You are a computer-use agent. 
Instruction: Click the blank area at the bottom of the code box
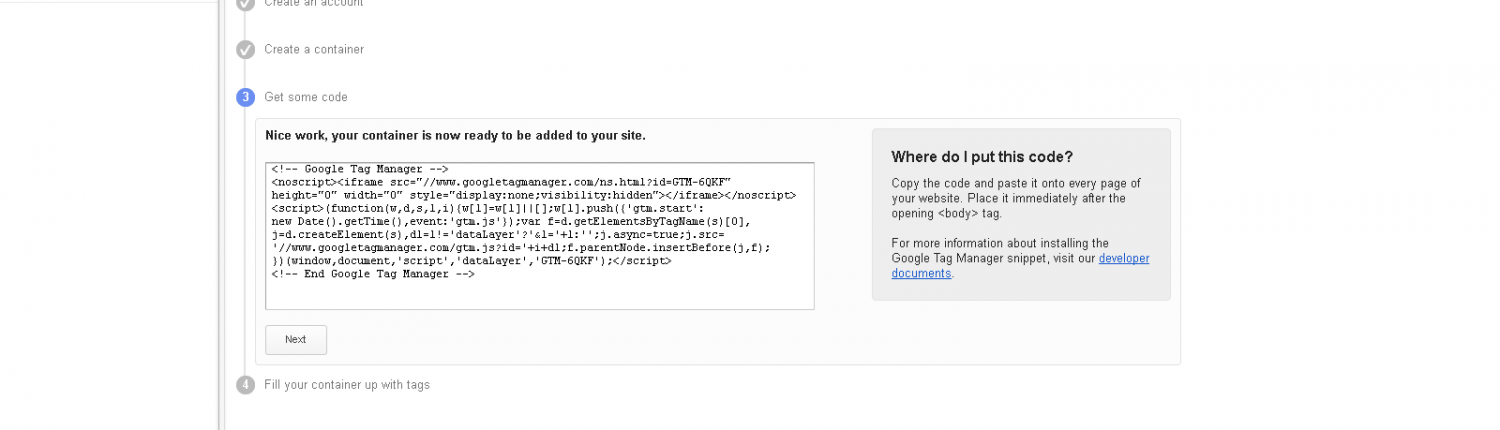tap(539, 294)
